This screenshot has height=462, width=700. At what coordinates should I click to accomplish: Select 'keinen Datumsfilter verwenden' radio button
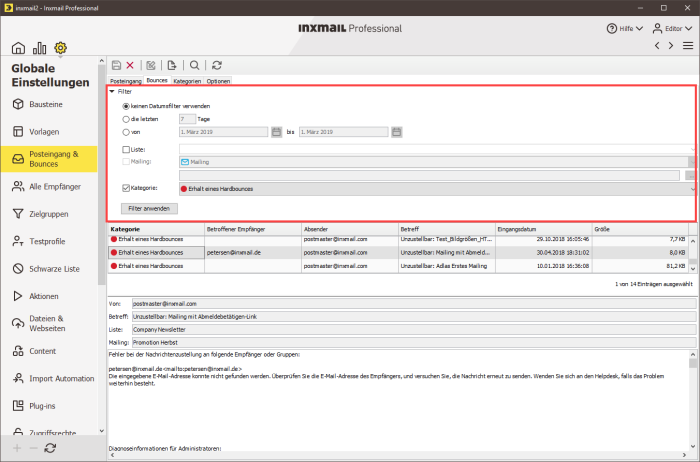(126, 106)
